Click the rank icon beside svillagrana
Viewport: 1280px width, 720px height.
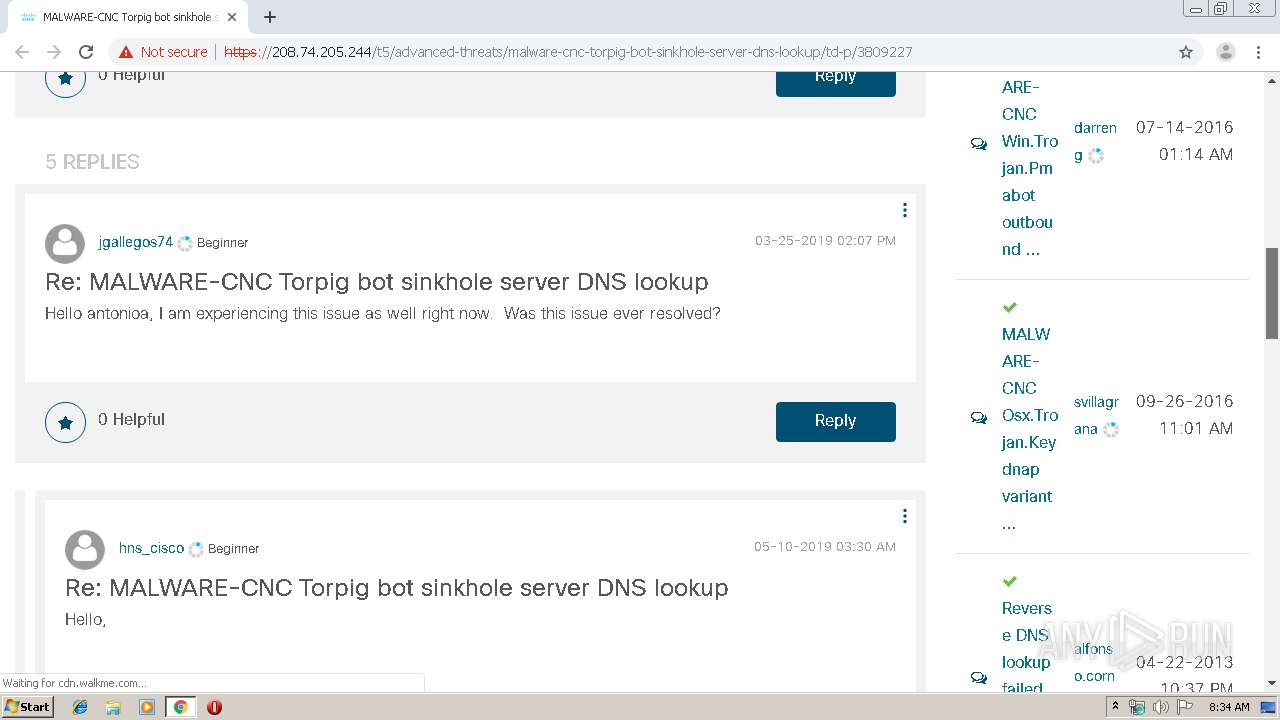[1110, 429]
